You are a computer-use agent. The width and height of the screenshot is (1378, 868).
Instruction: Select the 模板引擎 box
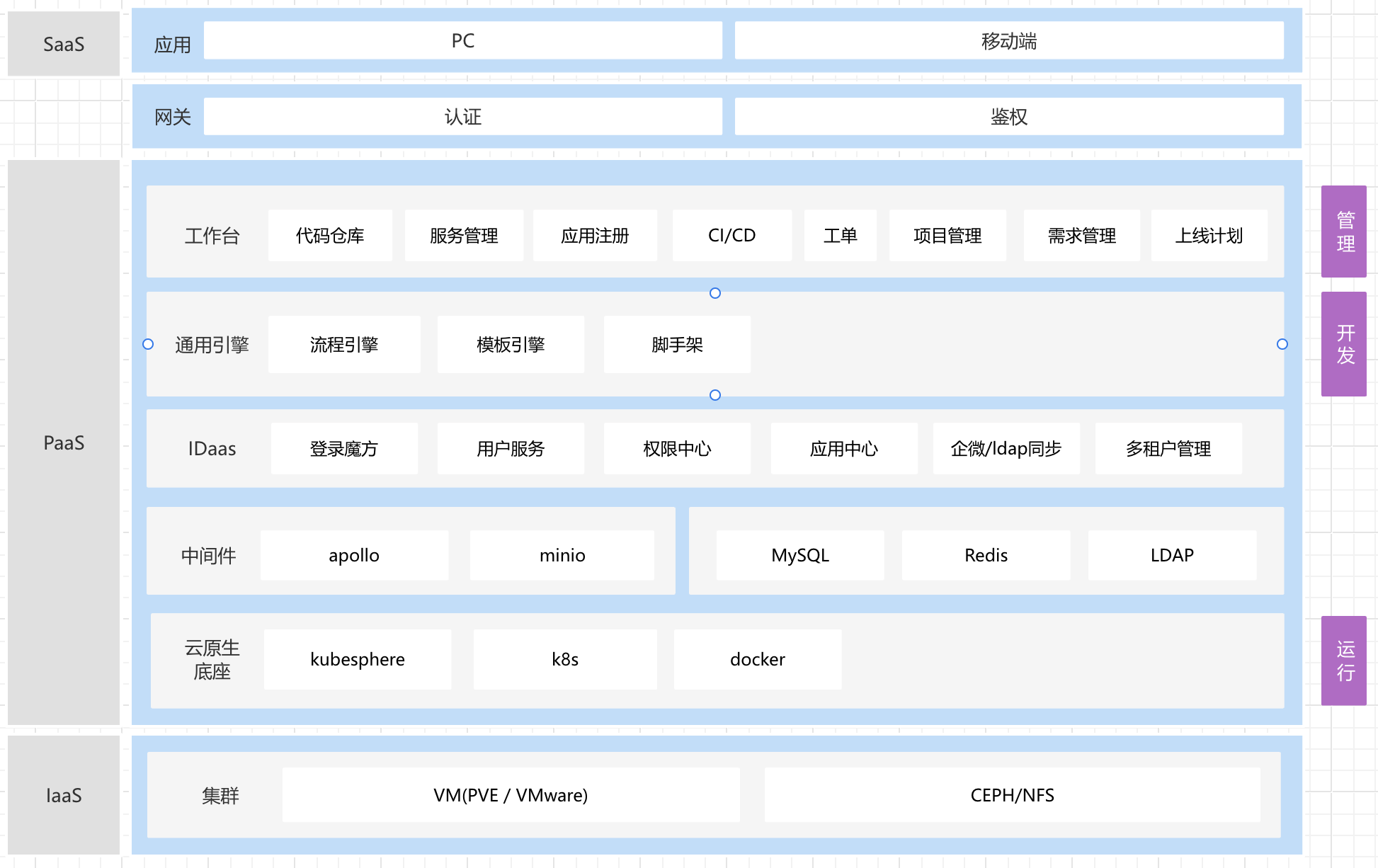511,344
